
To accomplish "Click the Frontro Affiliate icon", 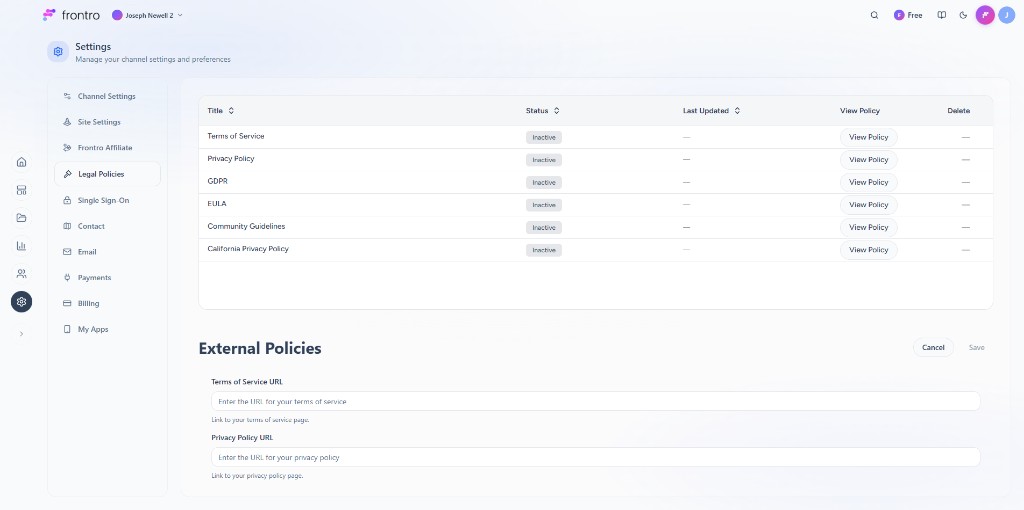I will 67,148.
